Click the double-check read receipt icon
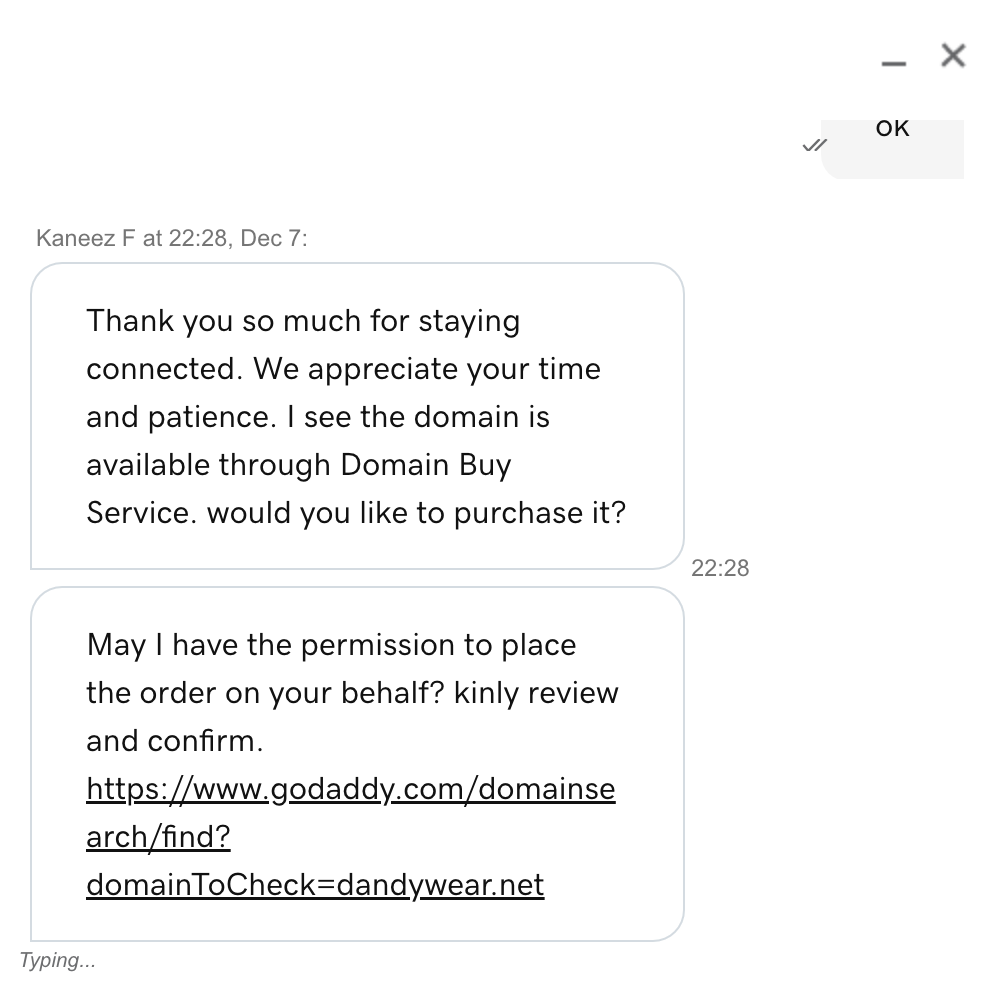The height and width of the screenshot is (992, 984). 815,146
